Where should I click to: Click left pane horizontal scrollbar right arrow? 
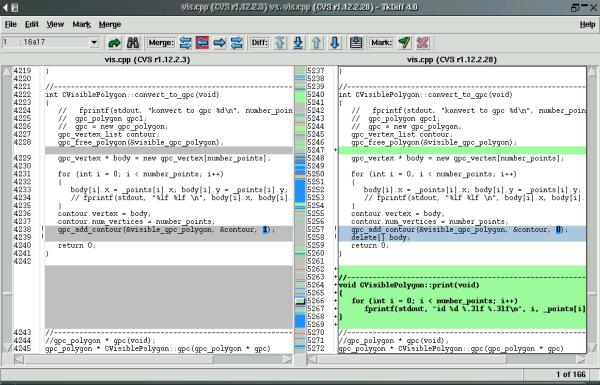(288, 359)
